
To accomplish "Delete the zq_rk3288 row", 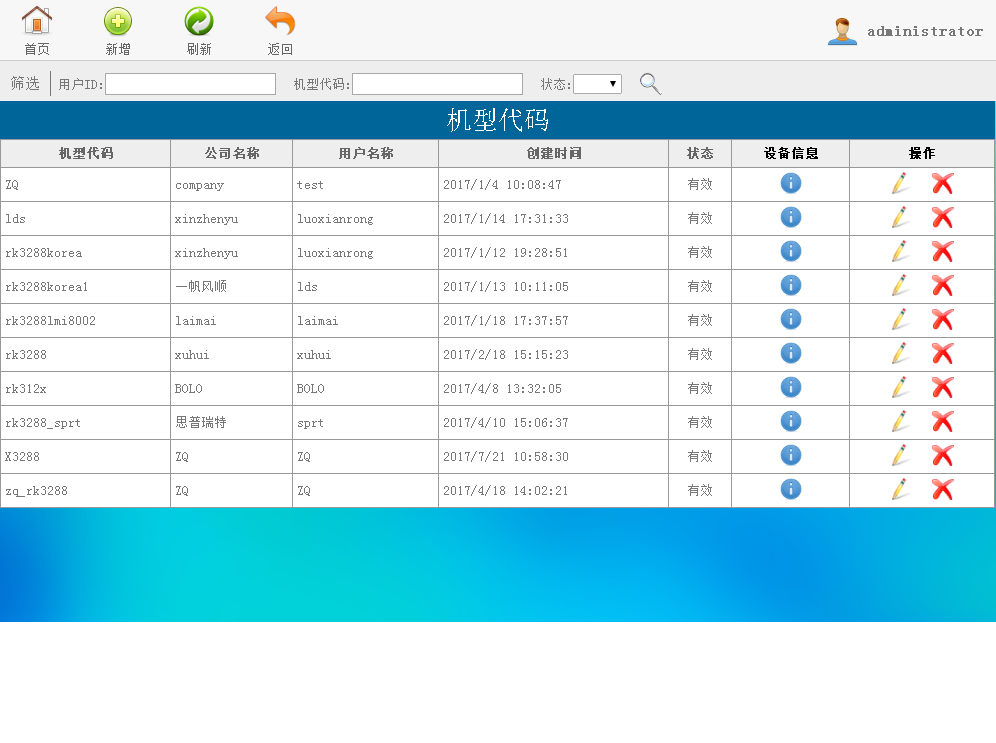I will pyautogui.click(x=942, y=489).
